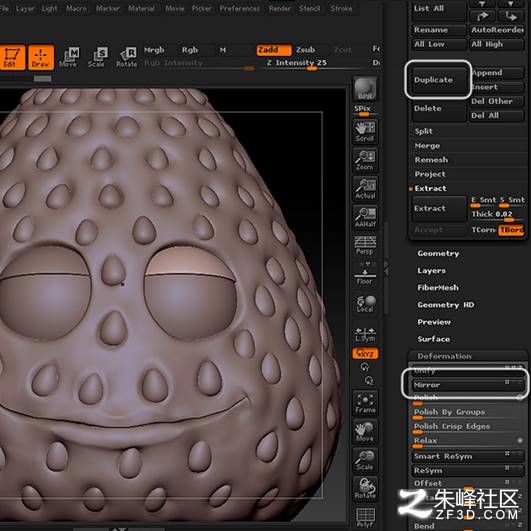Screen dimensions: 531x531
Task: Adjust the Z Intensity slider
Action: coord(297,64)
